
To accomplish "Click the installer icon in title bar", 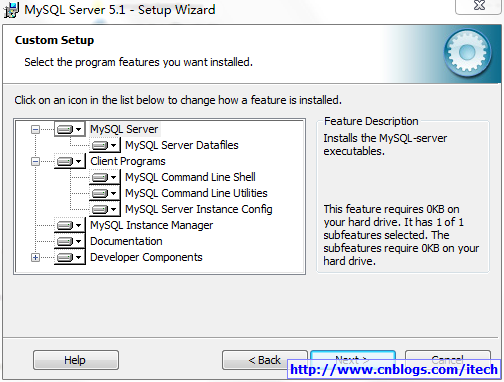I will (11, 10).
